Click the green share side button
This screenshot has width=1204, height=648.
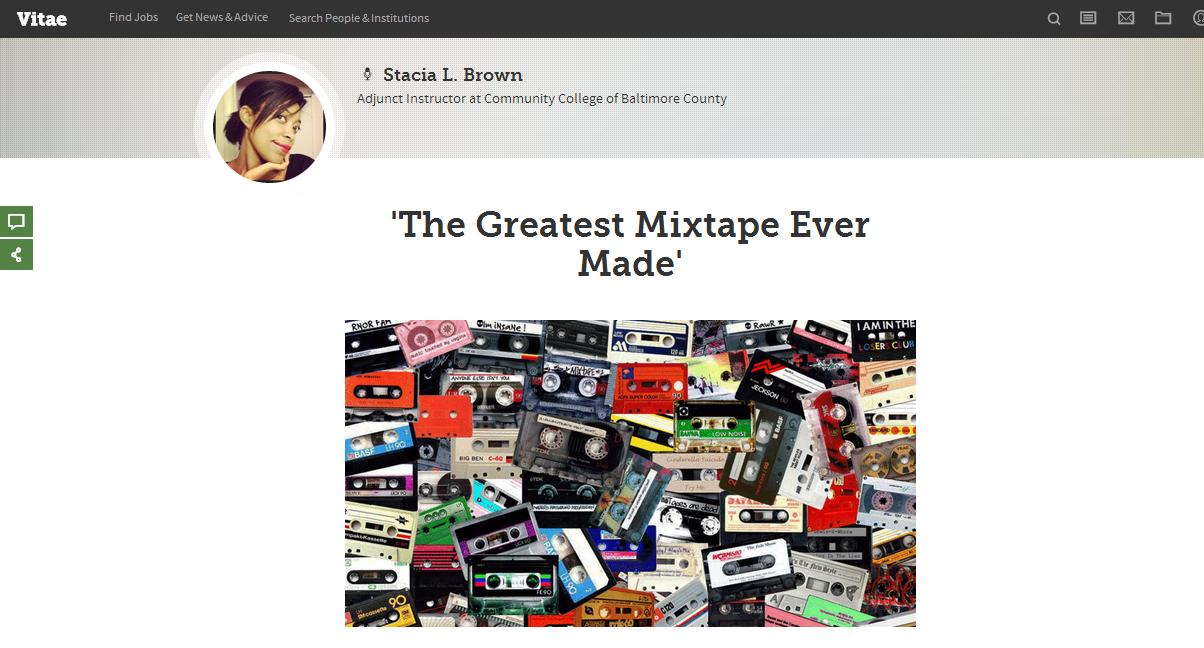tap(16, 254)
